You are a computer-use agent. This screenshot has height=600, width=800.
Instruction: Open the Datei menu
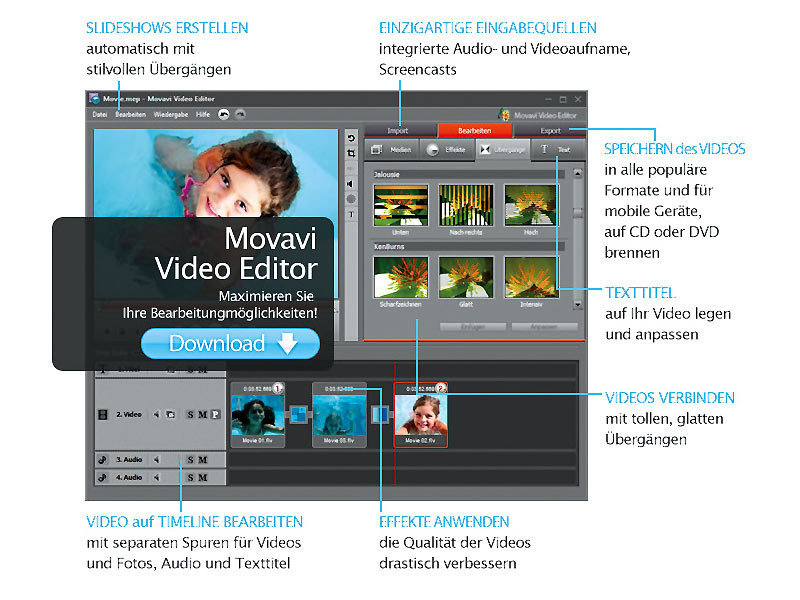click(99, 114)
